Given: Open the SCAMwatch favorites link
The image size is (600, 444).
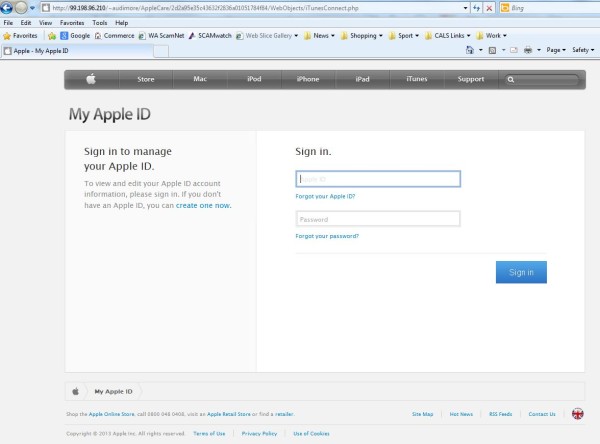Looking at the screenshot, I should [210, 36].
